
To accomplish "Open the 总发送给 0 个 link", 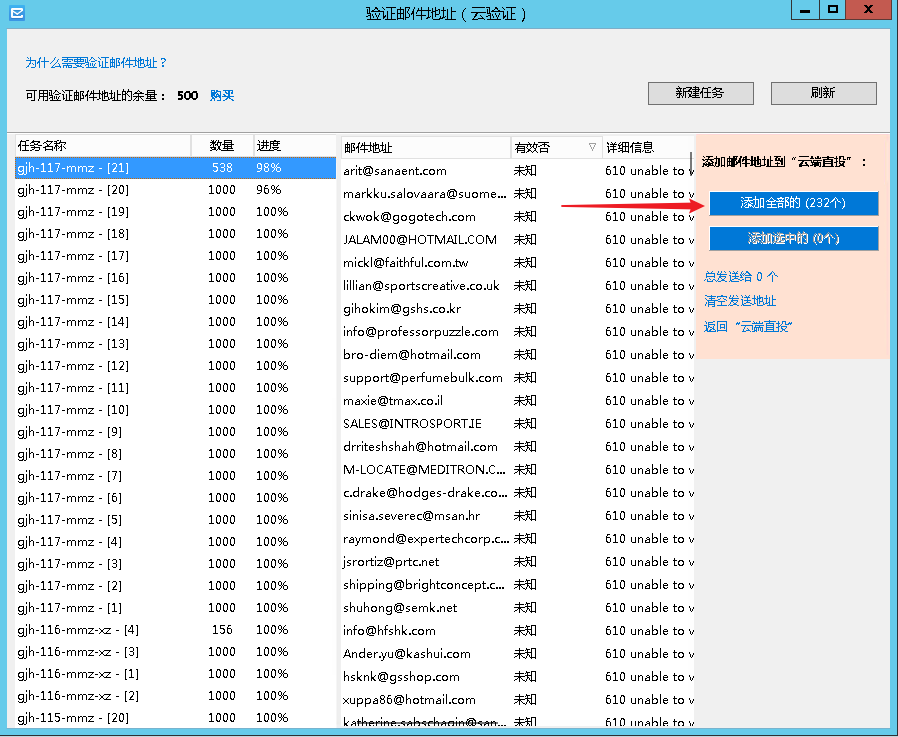I will tap(741, 277).
